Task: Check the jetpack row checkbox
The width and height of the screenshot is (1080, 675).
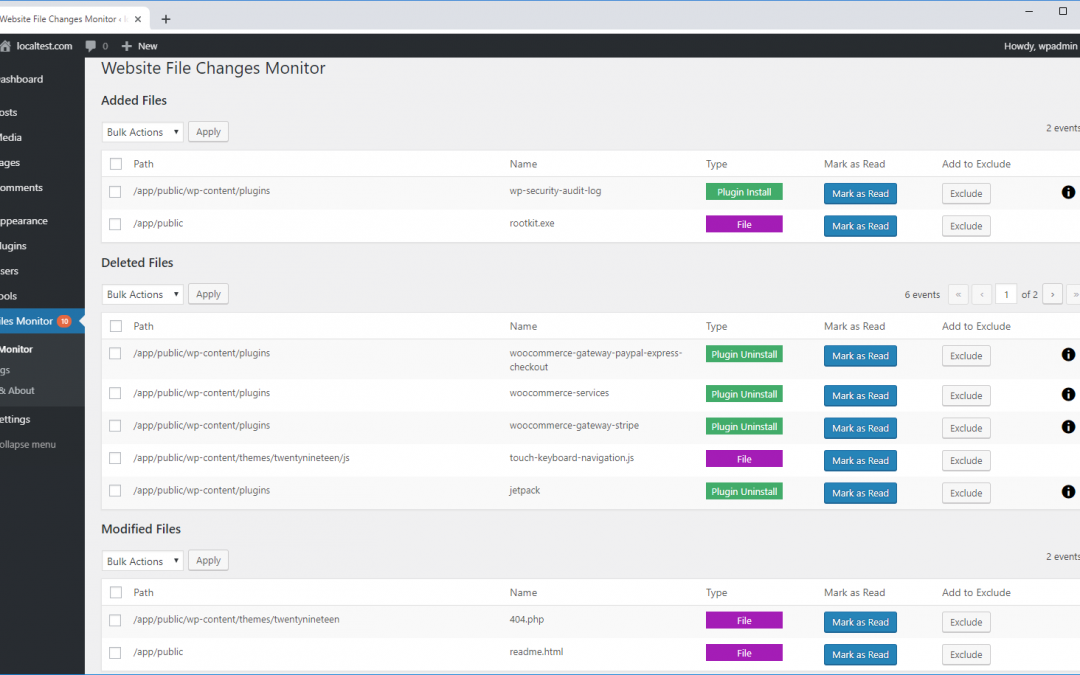Action: pyautogui.click(x=115, y=491)
